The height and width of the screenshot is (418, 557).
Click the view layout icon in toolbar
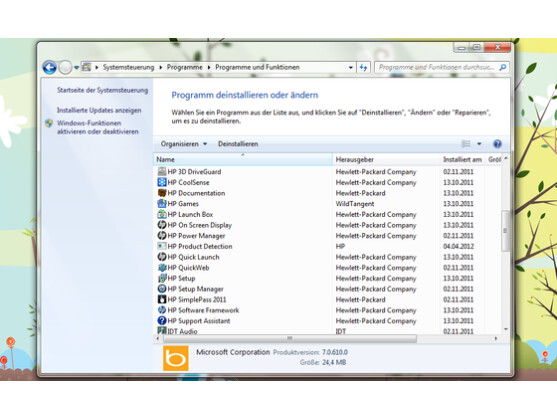pyautogui.click(x=466, y=144)
